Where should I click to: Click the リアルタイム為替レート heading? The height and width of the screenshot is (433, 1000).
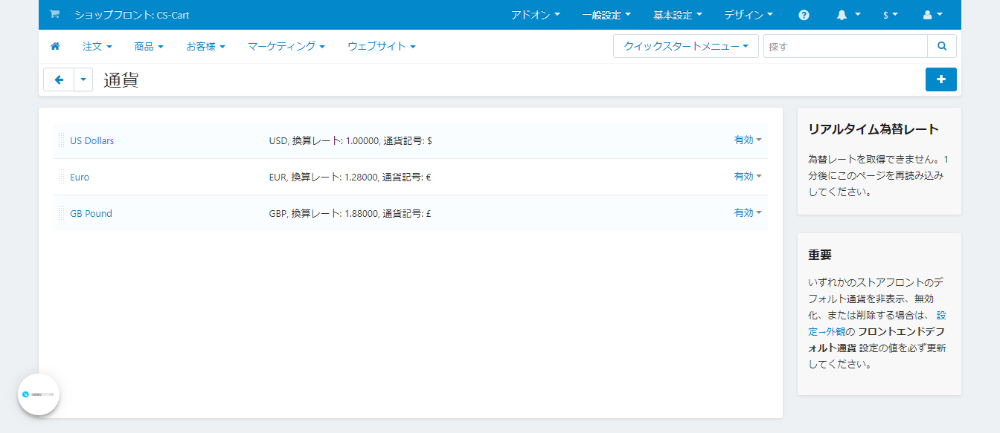click(x=873, y=129)
